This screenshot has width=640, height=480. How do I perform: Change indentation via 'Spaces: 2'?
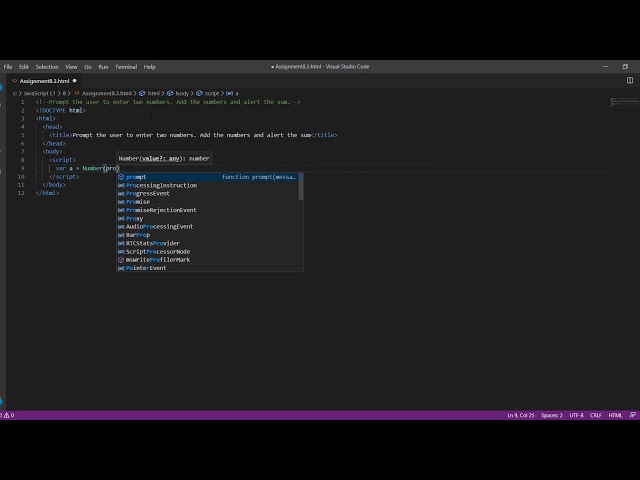tap(552, 415)
